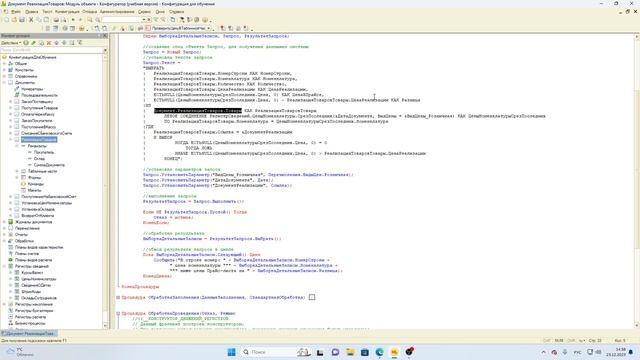Screen dimensions: 640x360
Task: Click the New document toolbar icon
Action: pyautogui.click(x=7, y=20)
